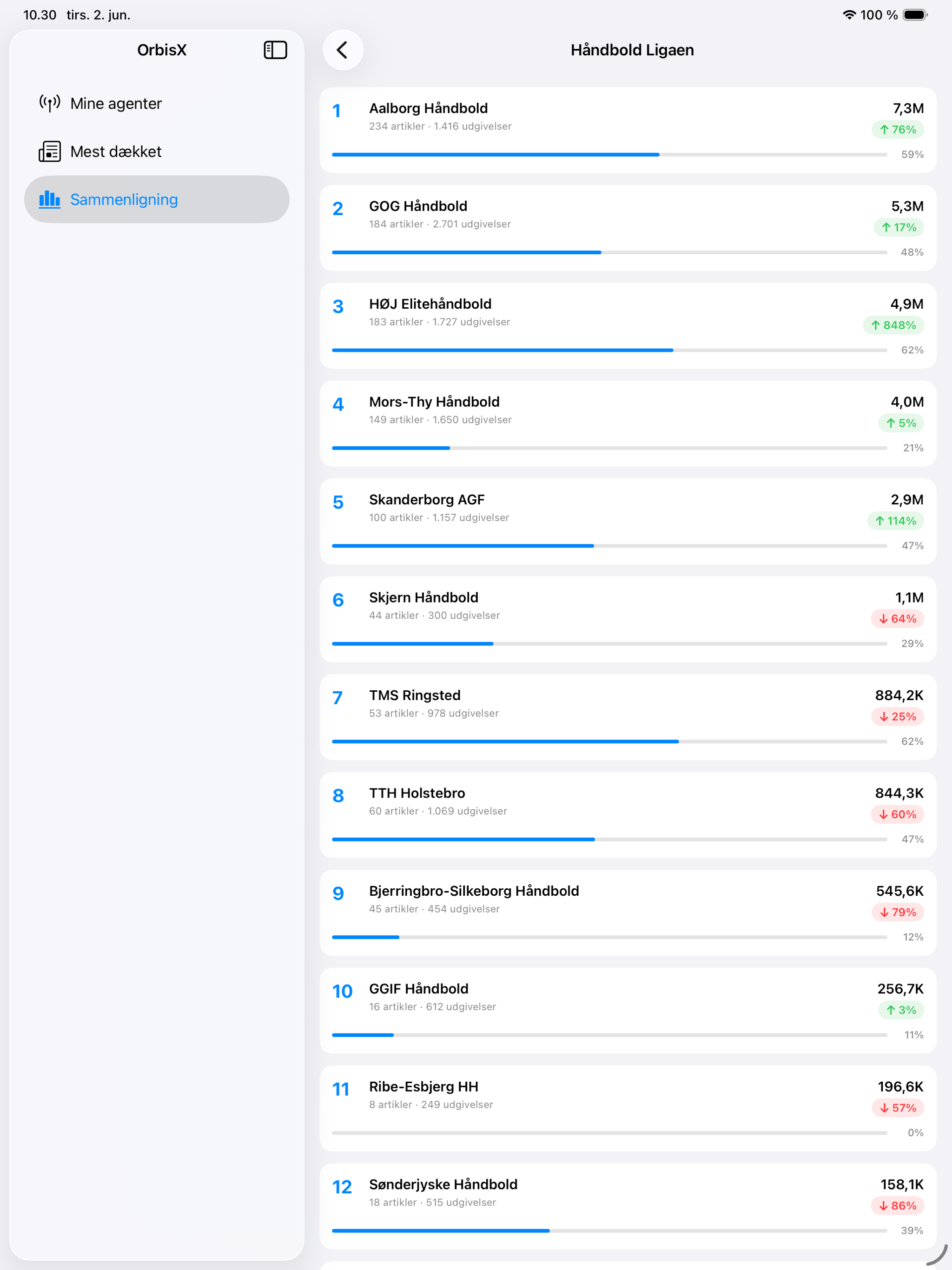Click the 545,6K reach value
Viewport: 952px width, 1270px height.
900,891
